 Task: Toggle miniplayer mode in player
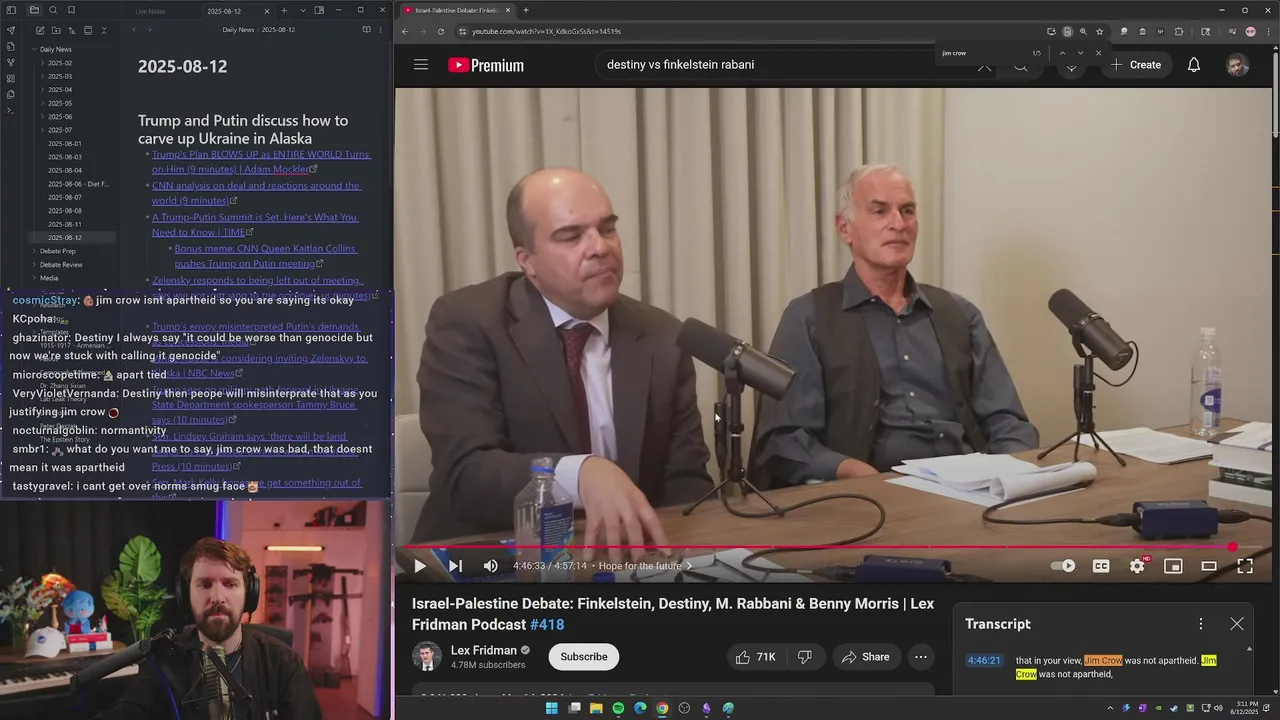[x=1173, y=566]
